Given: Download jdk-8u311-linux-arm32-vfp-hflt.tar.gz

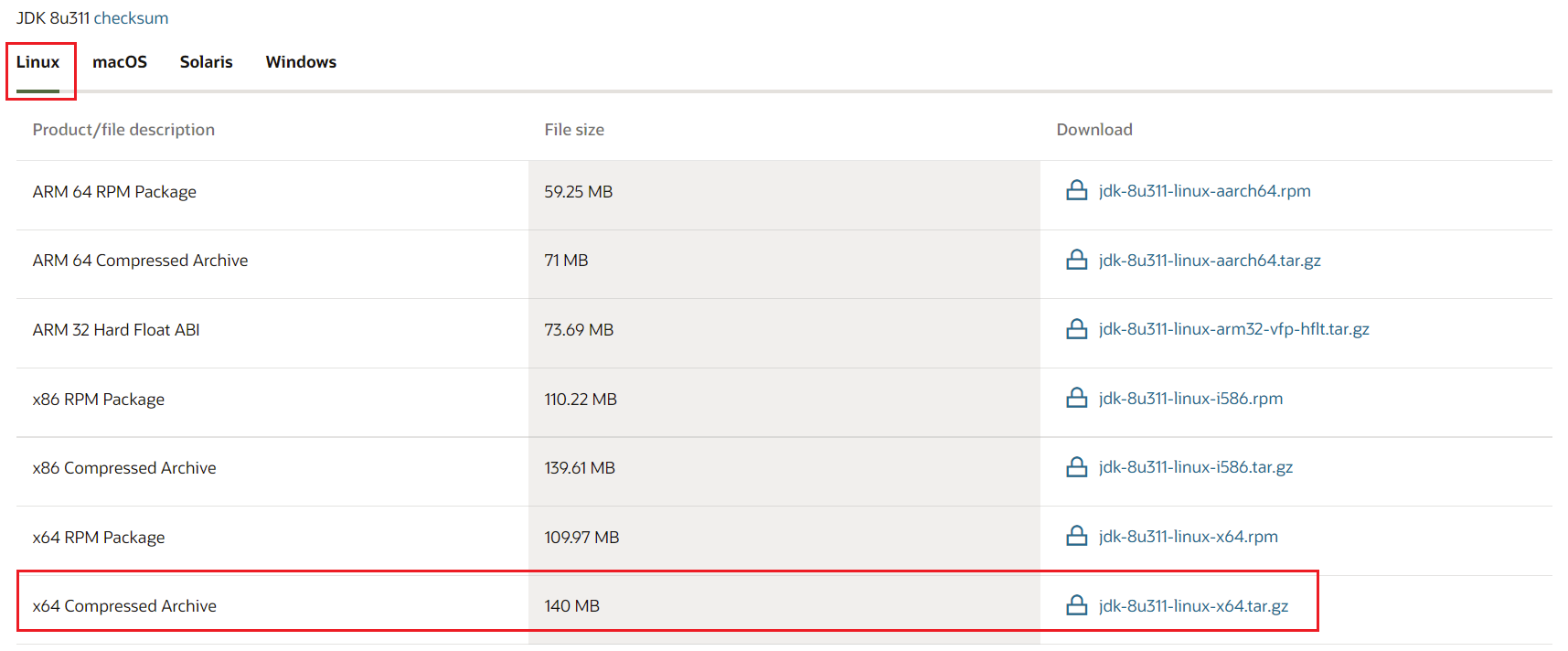Looking at the screenshot, I should (1233, 329).
